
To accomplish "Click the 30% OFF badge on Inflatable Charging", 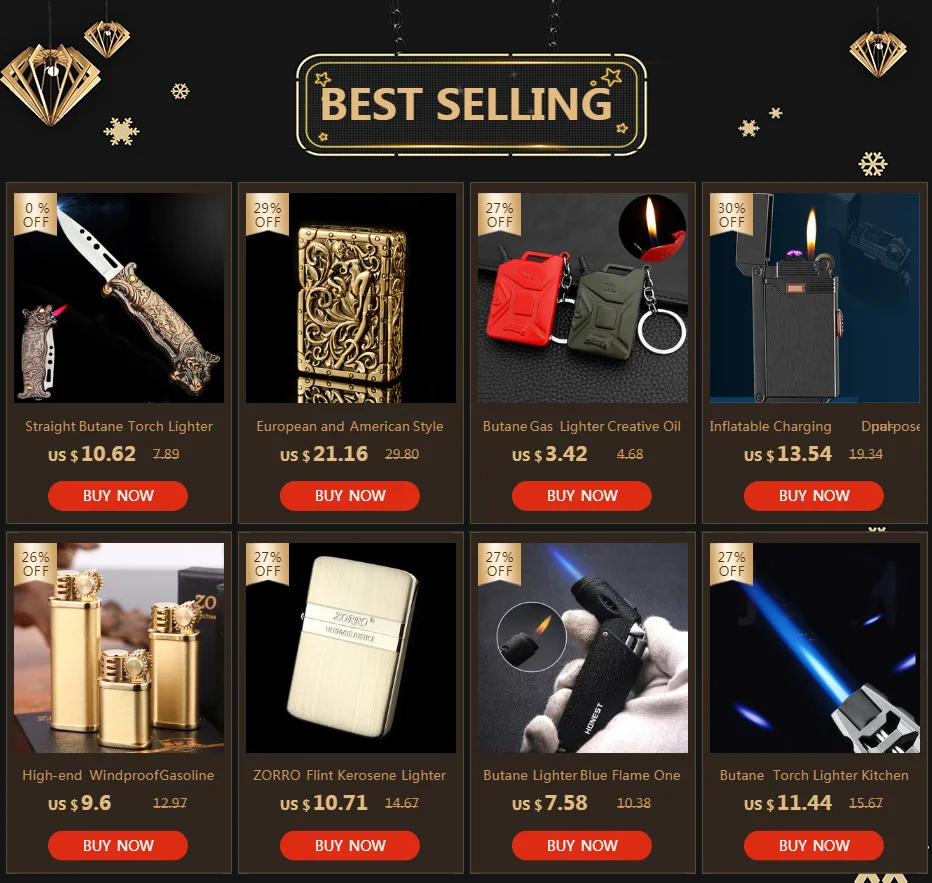I will (731, 215).
